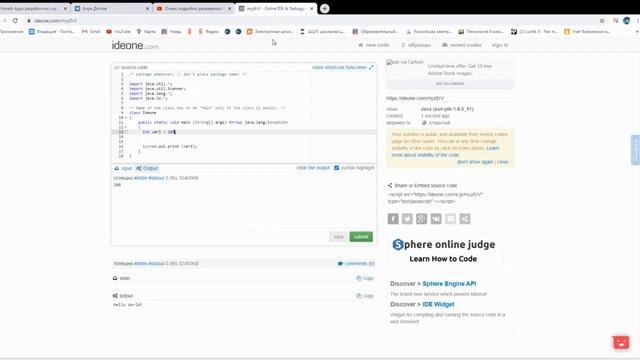Click the generic share icon after email

pos(464,219)
